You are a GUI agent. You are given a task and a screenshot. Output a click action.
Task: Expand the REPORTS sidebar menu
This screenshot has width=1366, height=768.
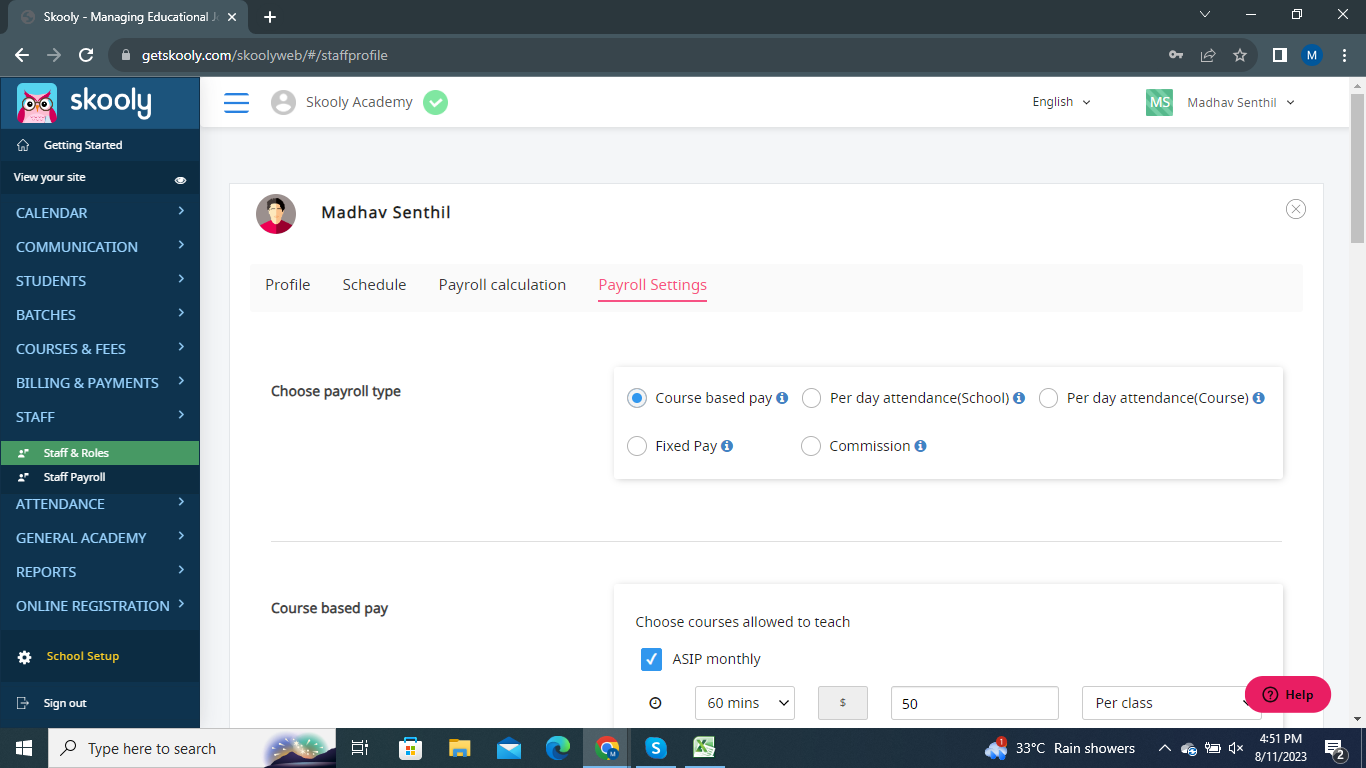[100, 572]
